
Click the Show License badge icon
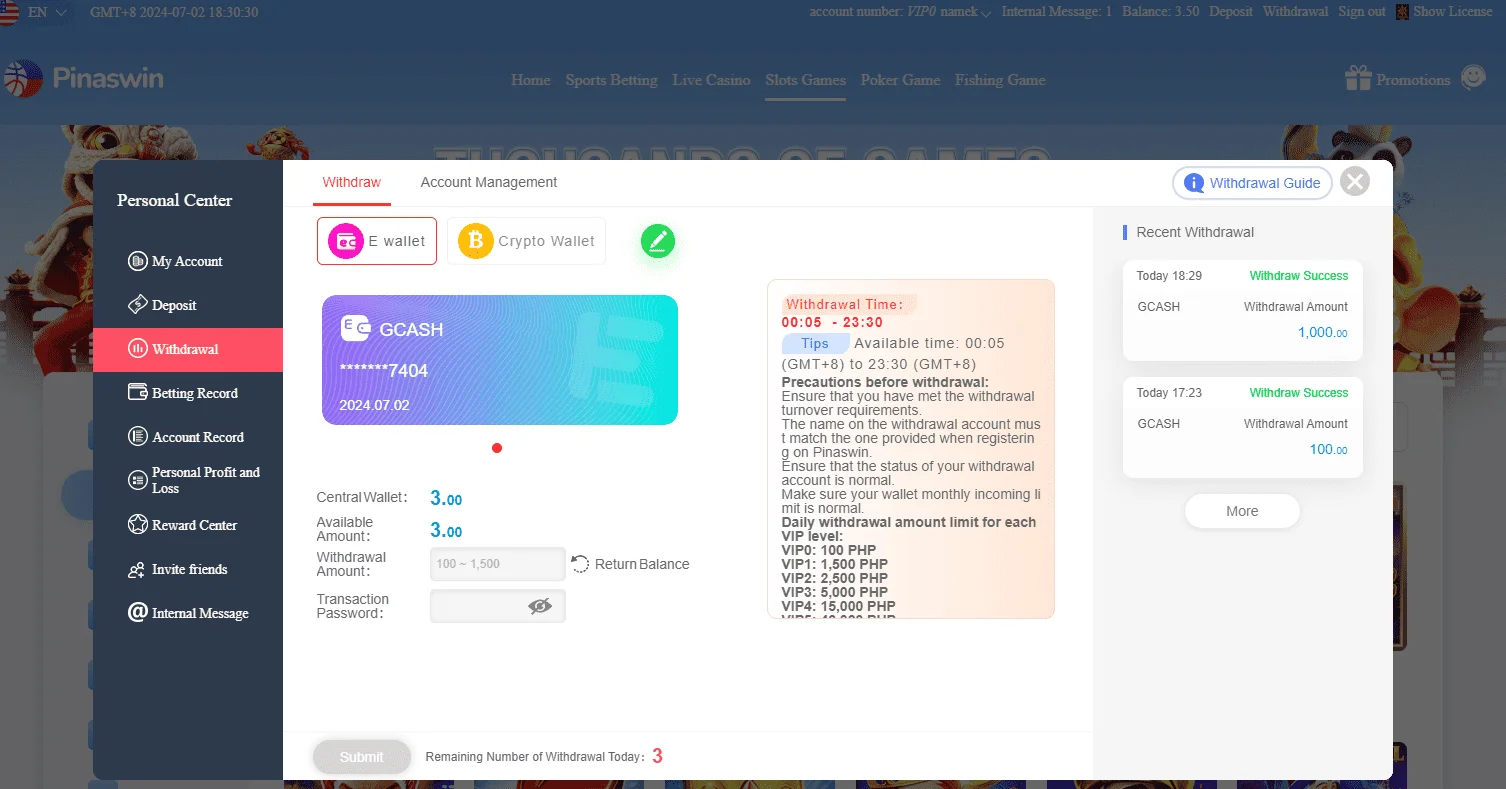(x=1403, y=12)
